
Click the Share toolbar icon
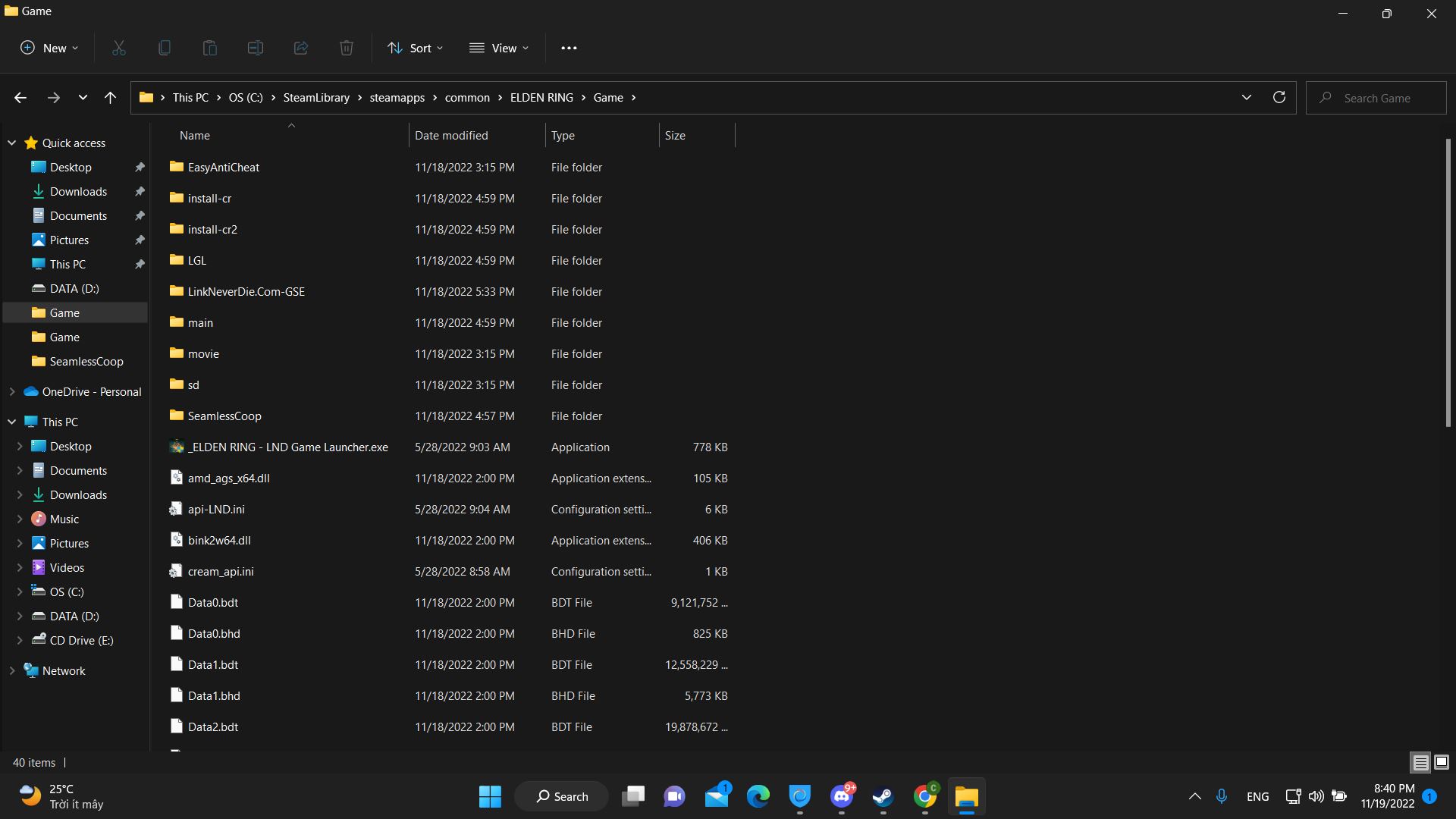(x=301, y=48)
